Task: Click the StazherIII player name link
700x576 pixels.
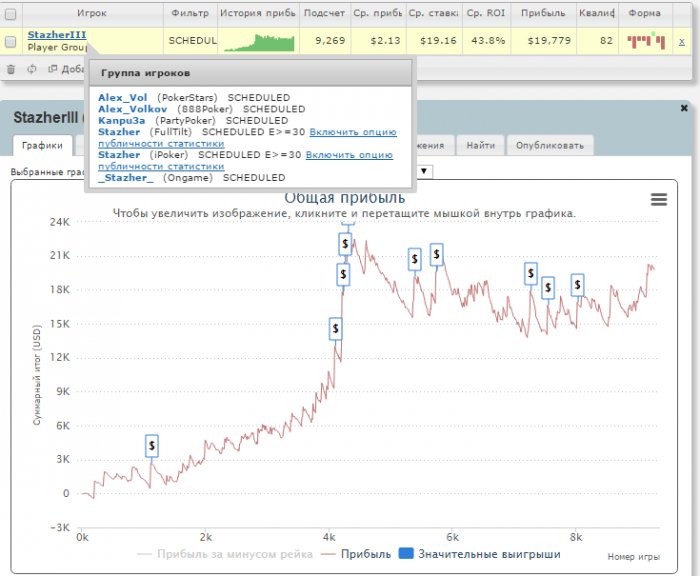Action: click(x=57, y=35)
